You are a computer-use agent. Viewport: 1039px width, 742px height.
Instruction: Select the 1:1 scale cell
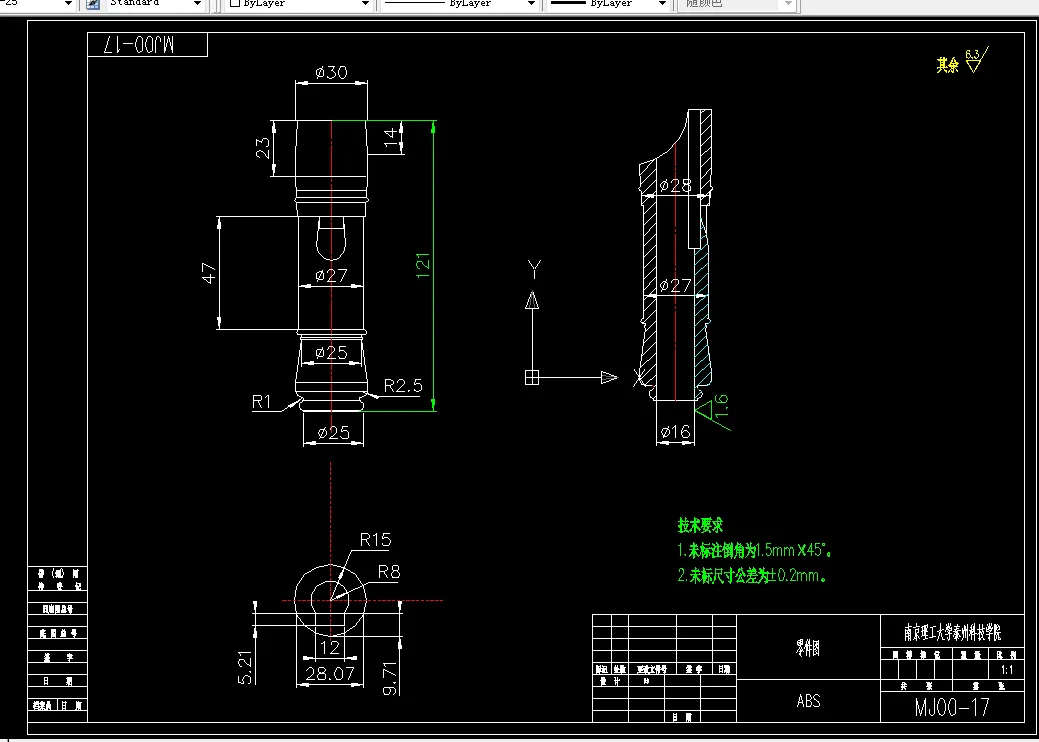pyautogui.click(x=1007, y=670)
